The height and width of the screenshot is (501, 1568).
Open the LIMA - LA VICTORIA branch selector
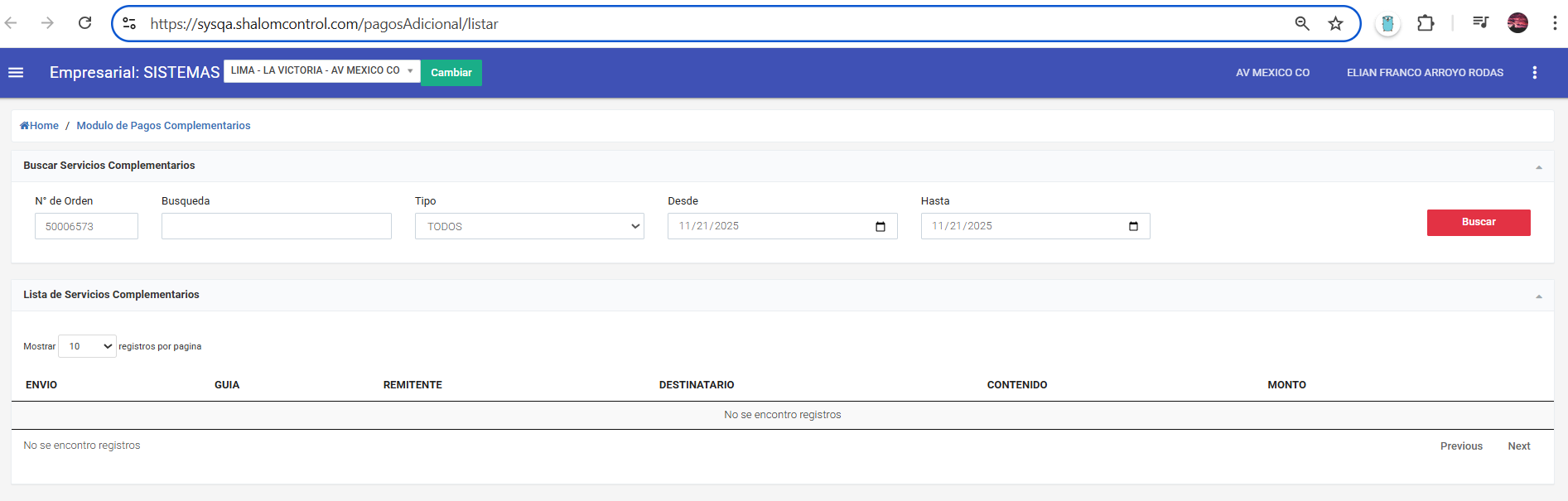click(321, 71)
